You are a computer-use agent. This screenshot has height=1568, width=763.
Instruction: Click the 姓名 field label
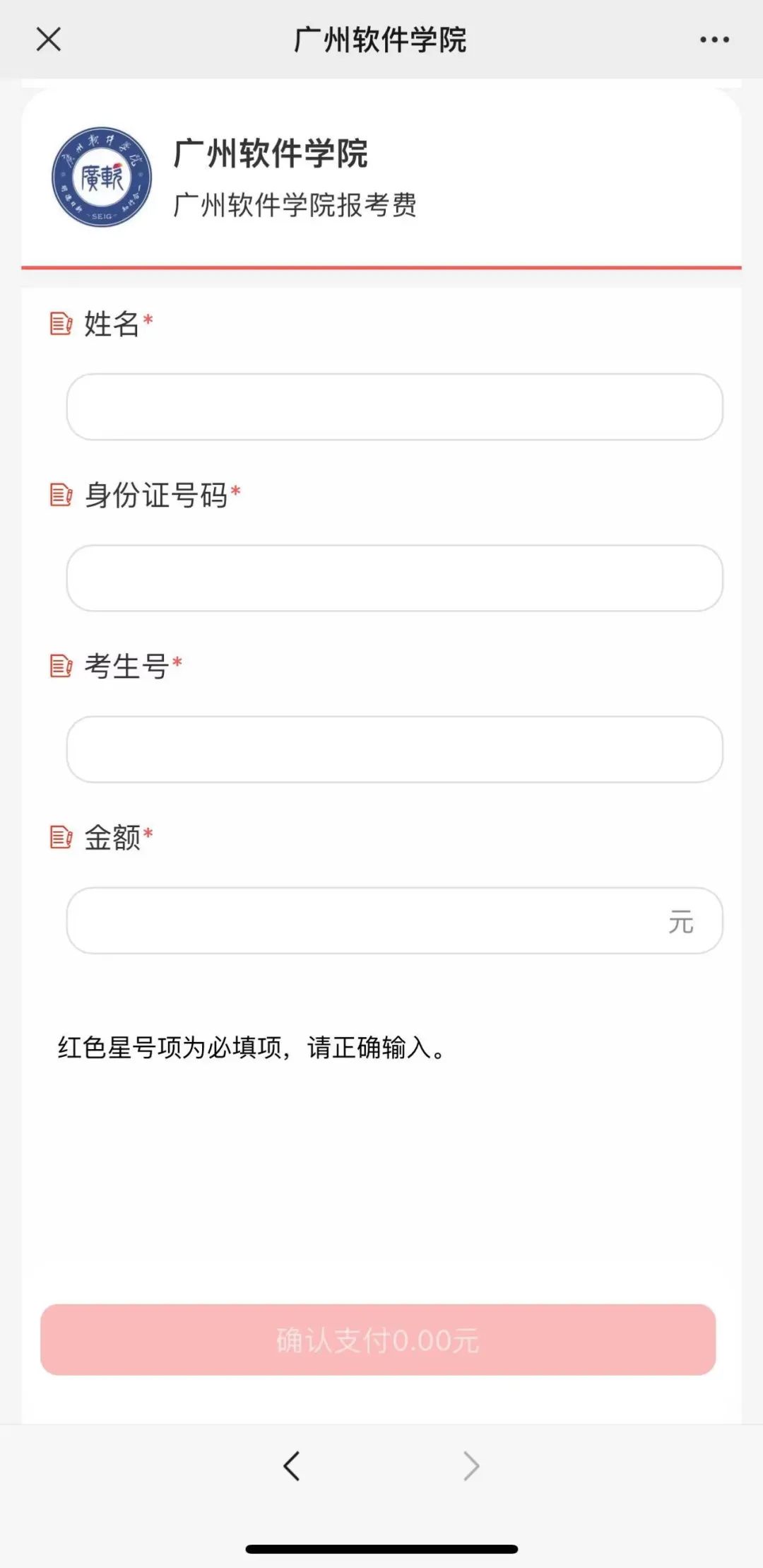click(112, 324)
